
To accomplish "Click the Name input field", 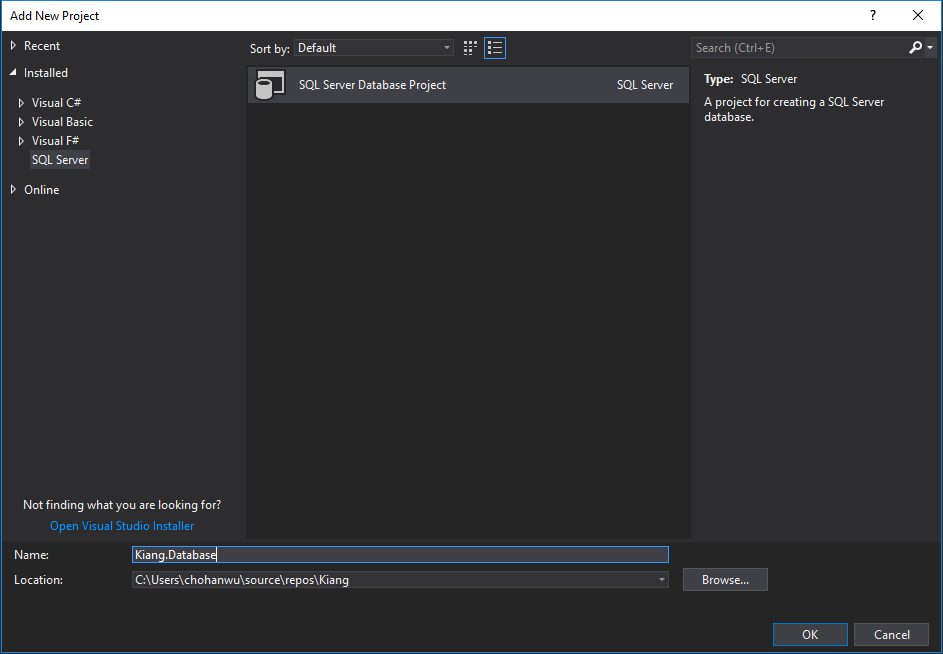I will [x=400, y=554].
